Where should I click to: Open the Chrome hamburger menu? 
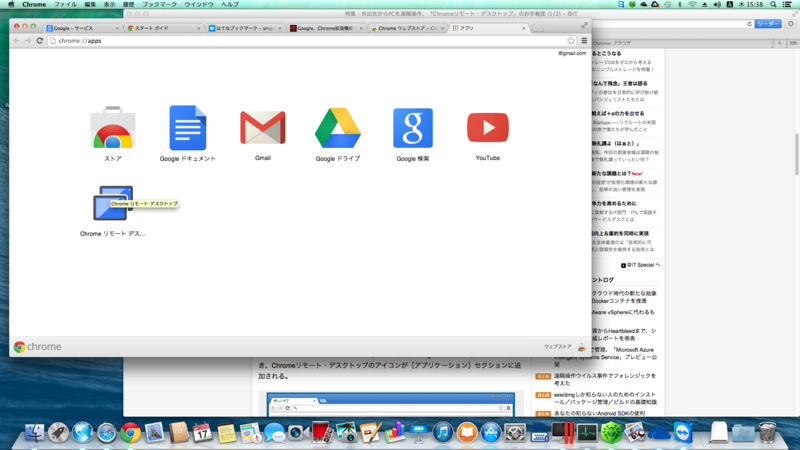tap(584, 40)
